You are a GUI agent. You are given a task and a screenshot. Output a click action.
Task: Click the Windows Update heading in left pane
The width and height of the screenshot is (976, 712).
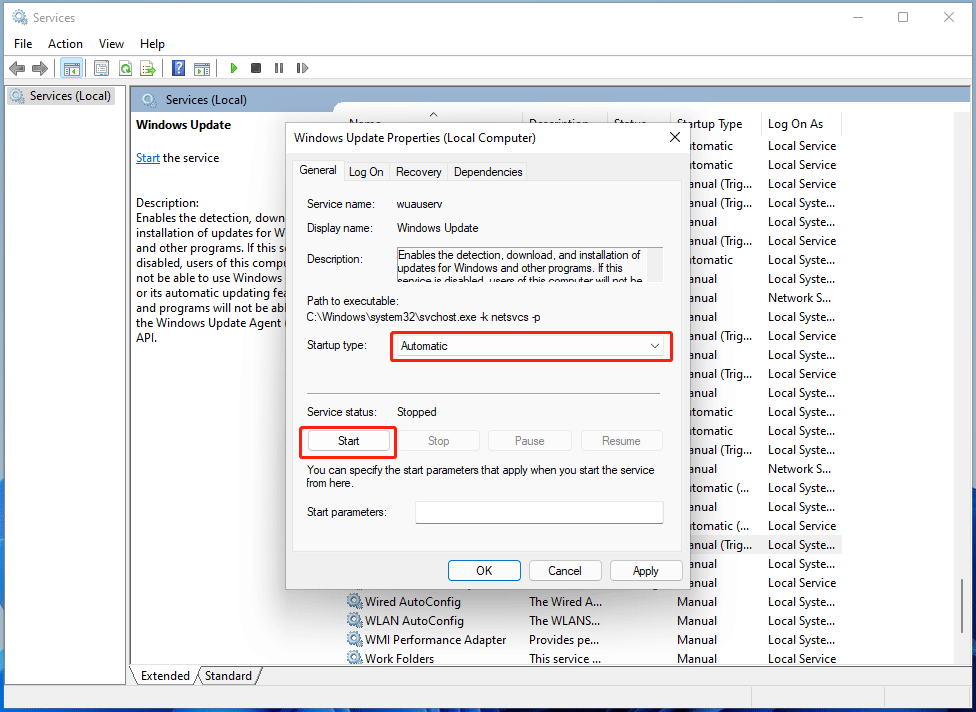tap(184, 124)
